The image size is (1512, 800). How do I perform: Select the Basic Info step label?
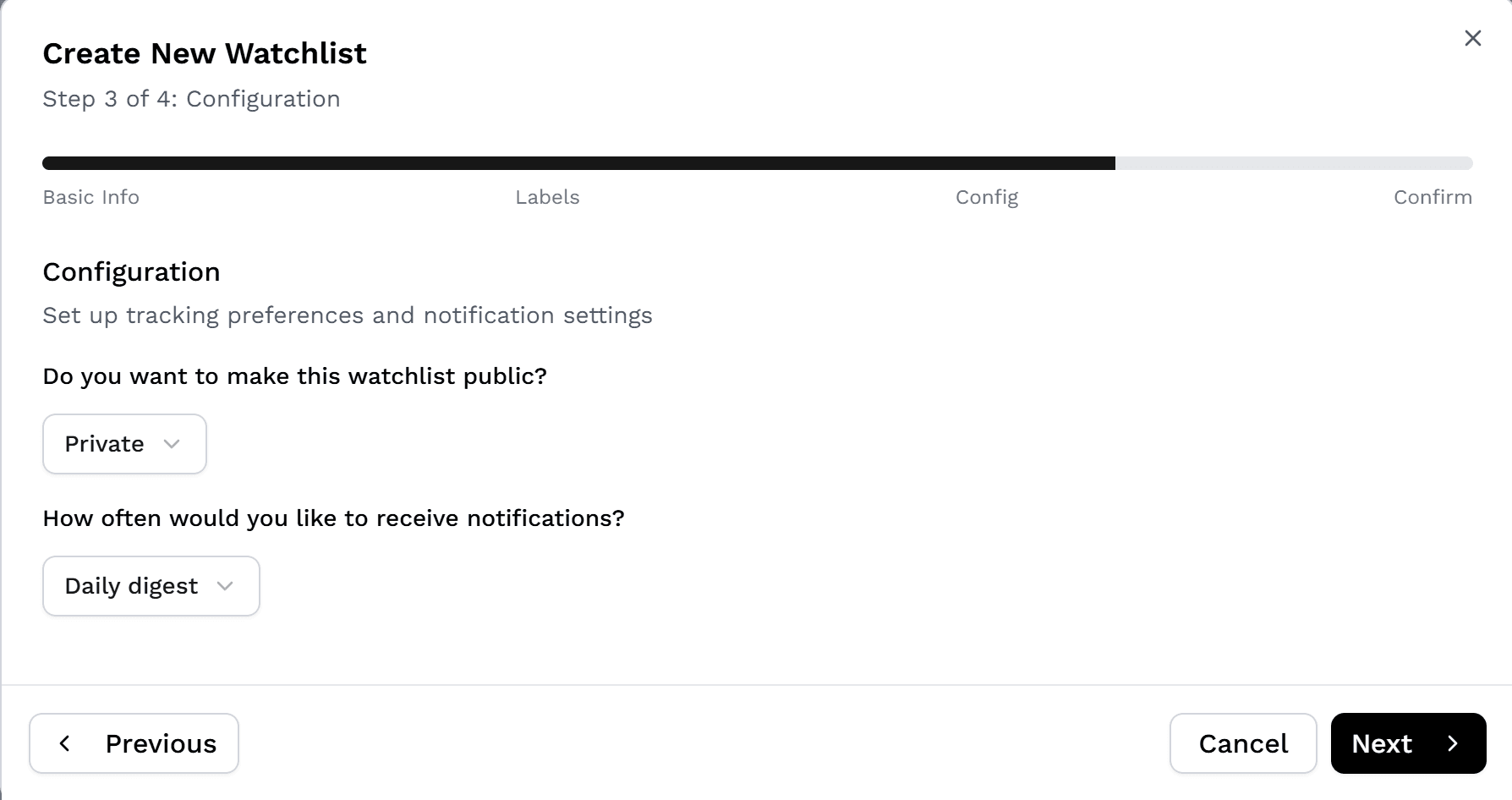click(x=90, y=197)
